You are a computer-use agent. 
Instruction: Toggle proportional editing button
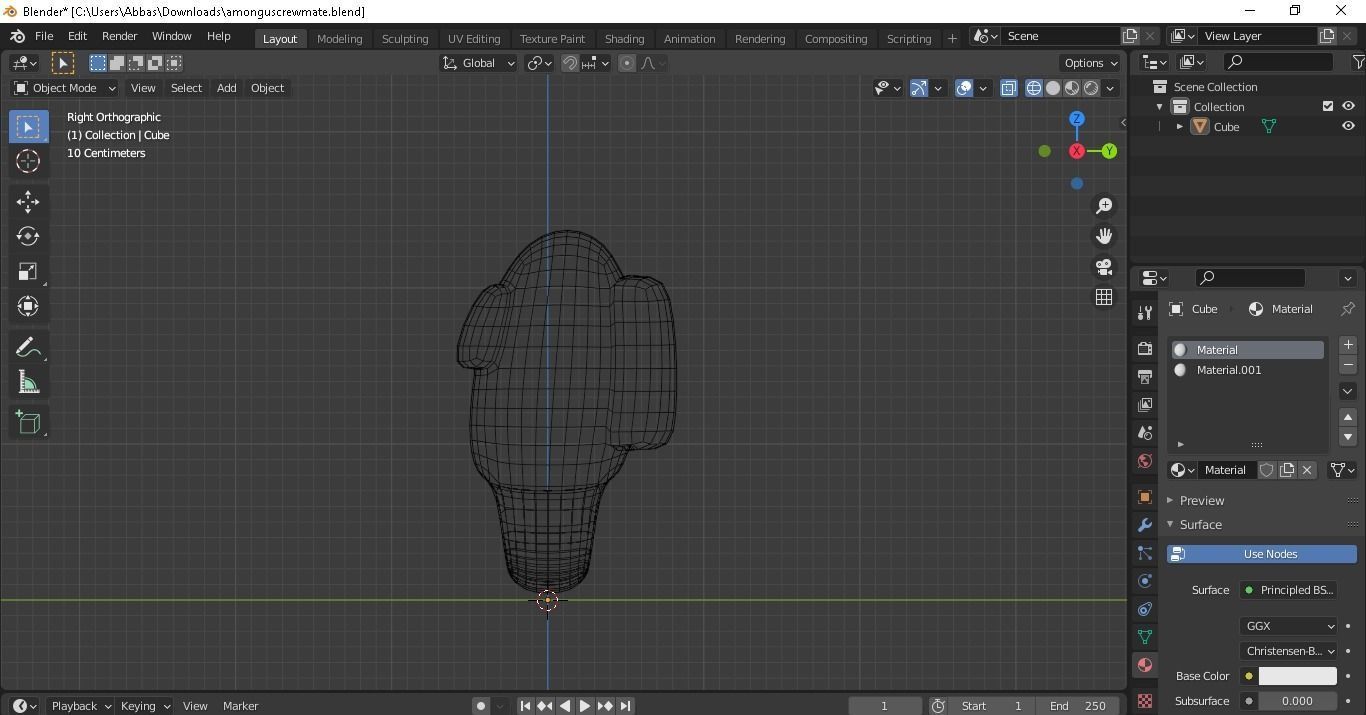tap(627, 63)
